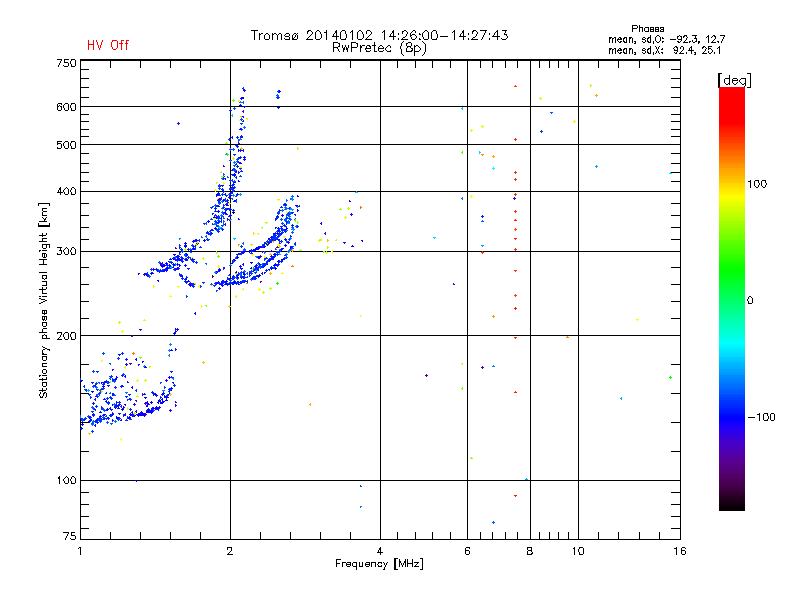Click the '100' y-axis tick label
The image size is (800, 600).
tap(66, 481)
